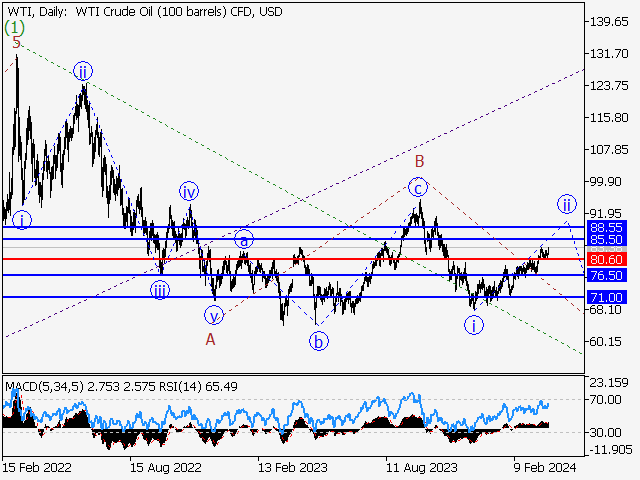Click the 76.50 blue price level tag
The height and width of the screenshot is (480, 640).
coord(607,275)
